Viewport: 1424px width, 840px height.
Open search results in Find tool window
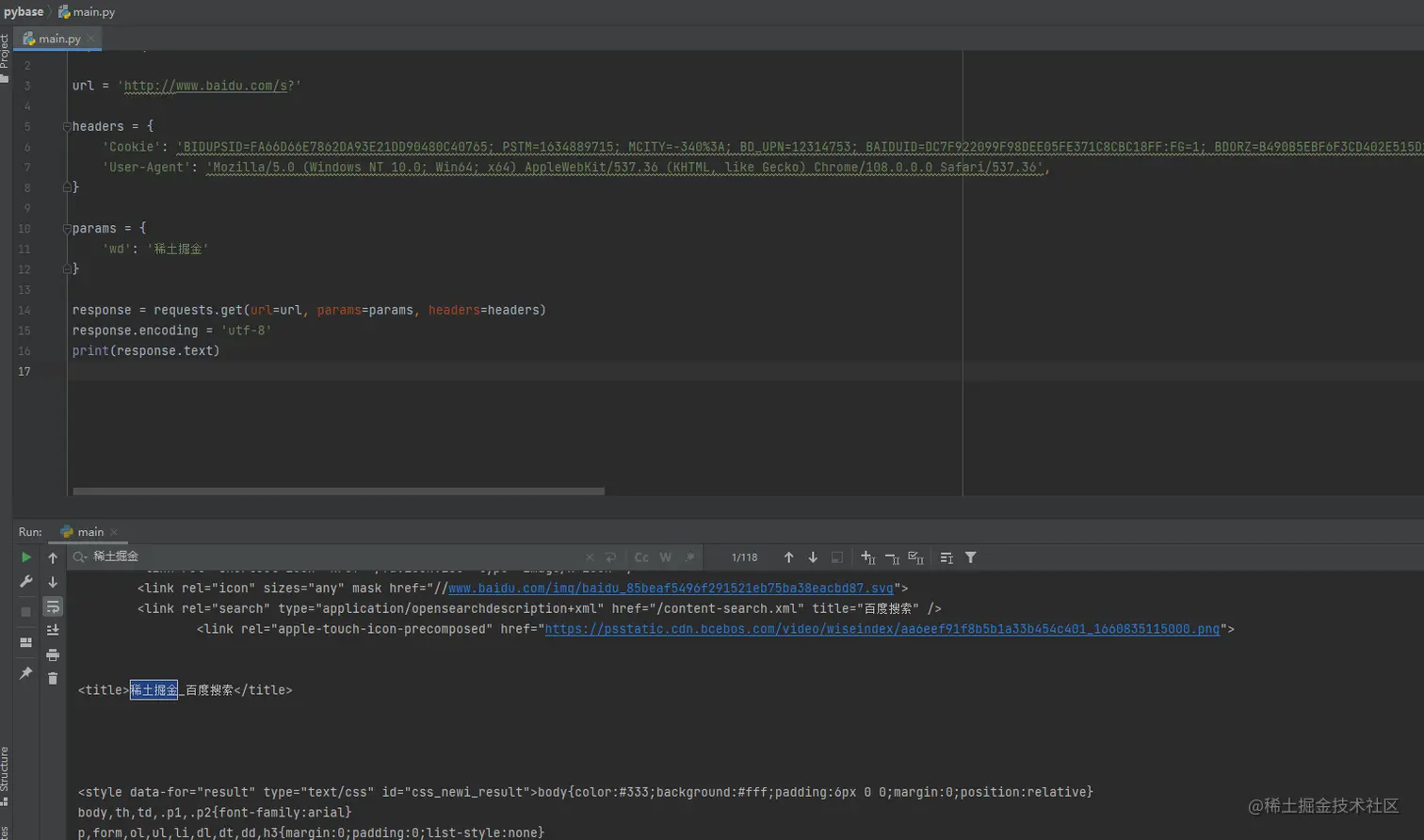[x=947, y=557]
